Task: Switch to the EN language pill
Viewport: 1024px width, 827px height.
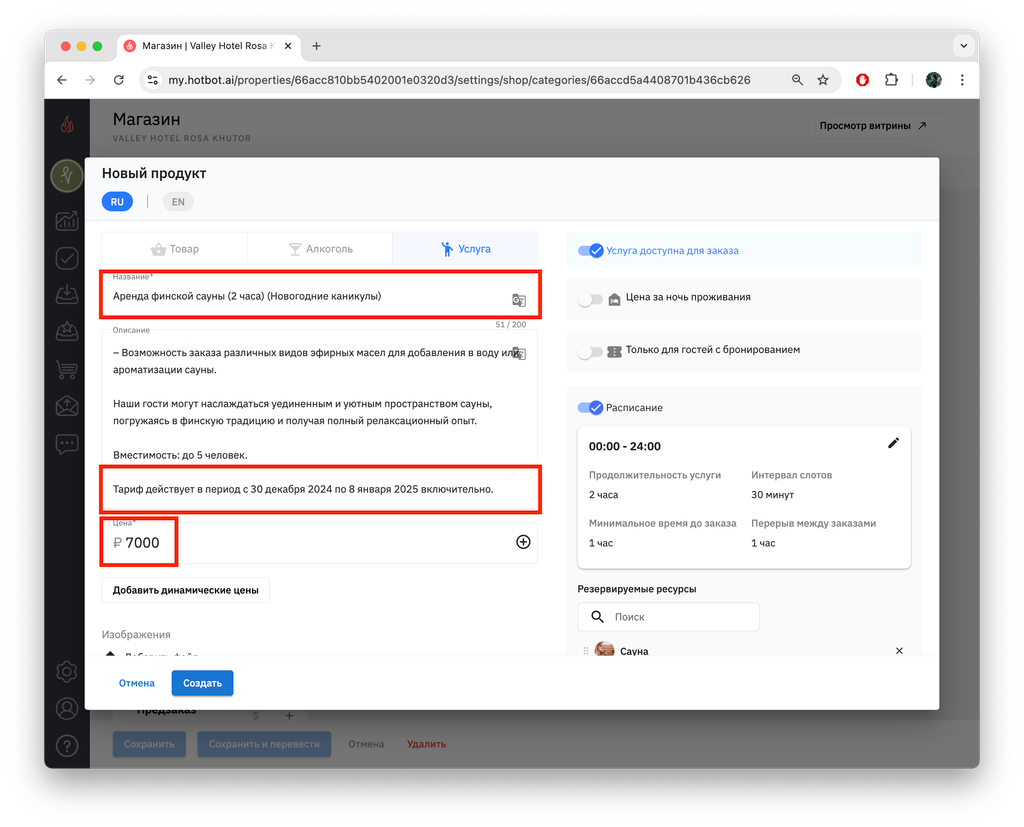Action: 178,202
